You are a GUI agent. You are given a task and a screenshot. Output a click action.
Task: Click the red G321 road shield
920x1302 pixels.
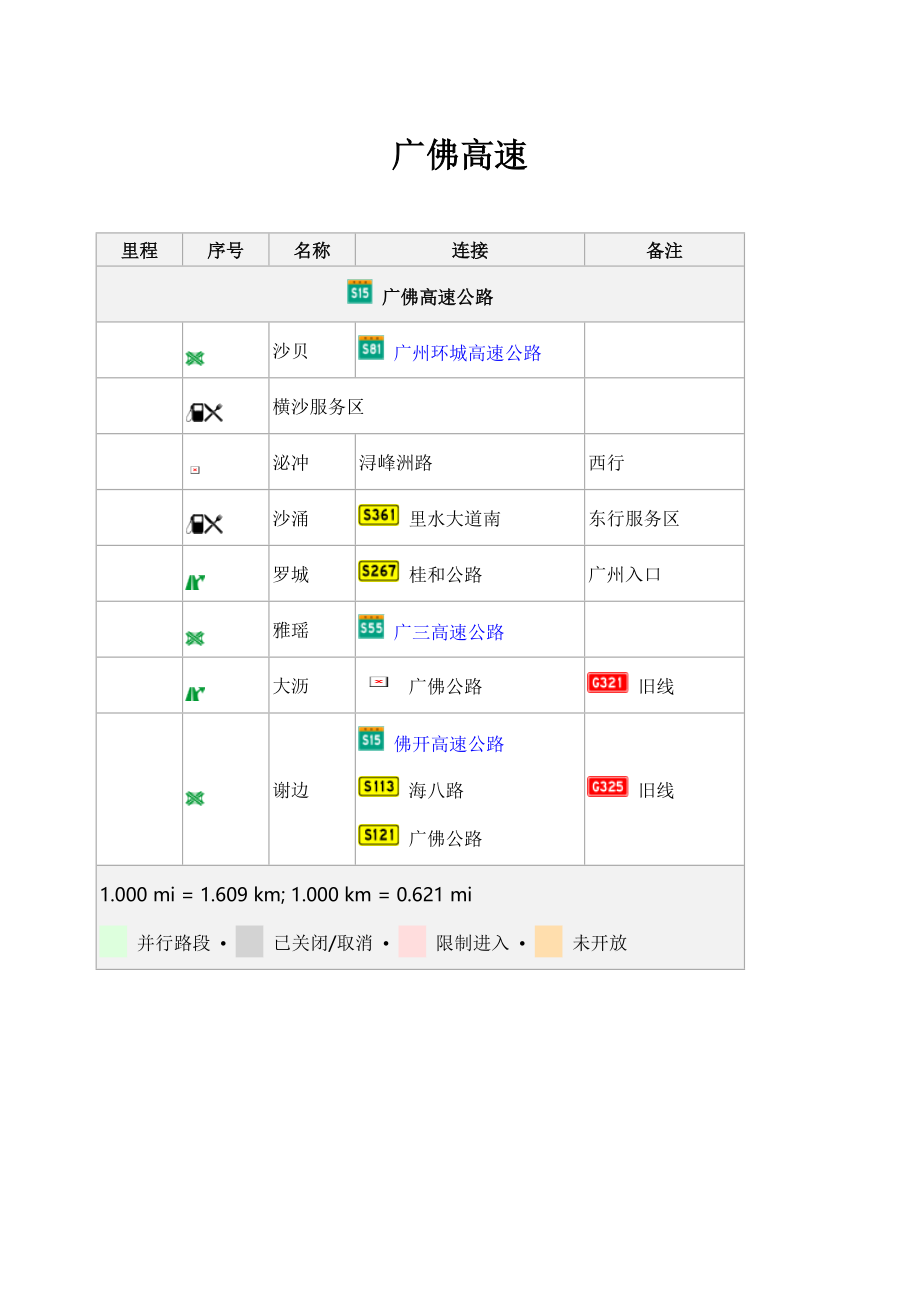[x=608, y=683]
